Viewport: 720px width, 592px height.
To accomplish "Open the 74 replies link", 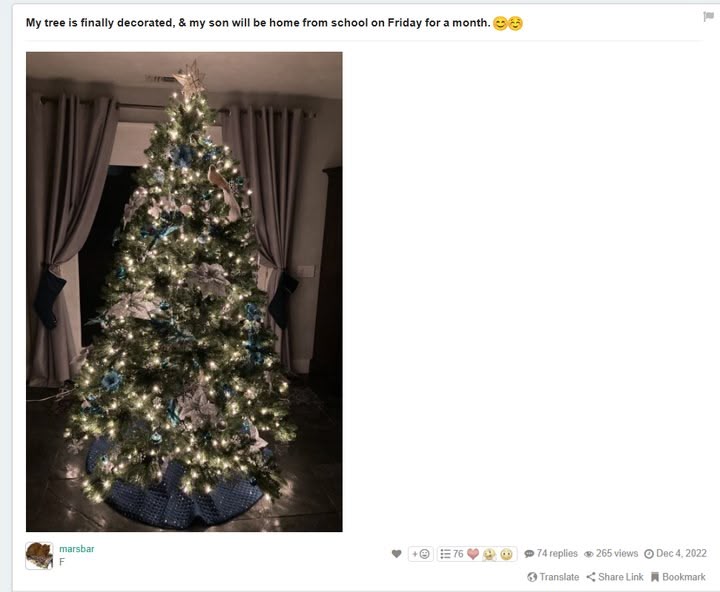I will coord(551,553).
